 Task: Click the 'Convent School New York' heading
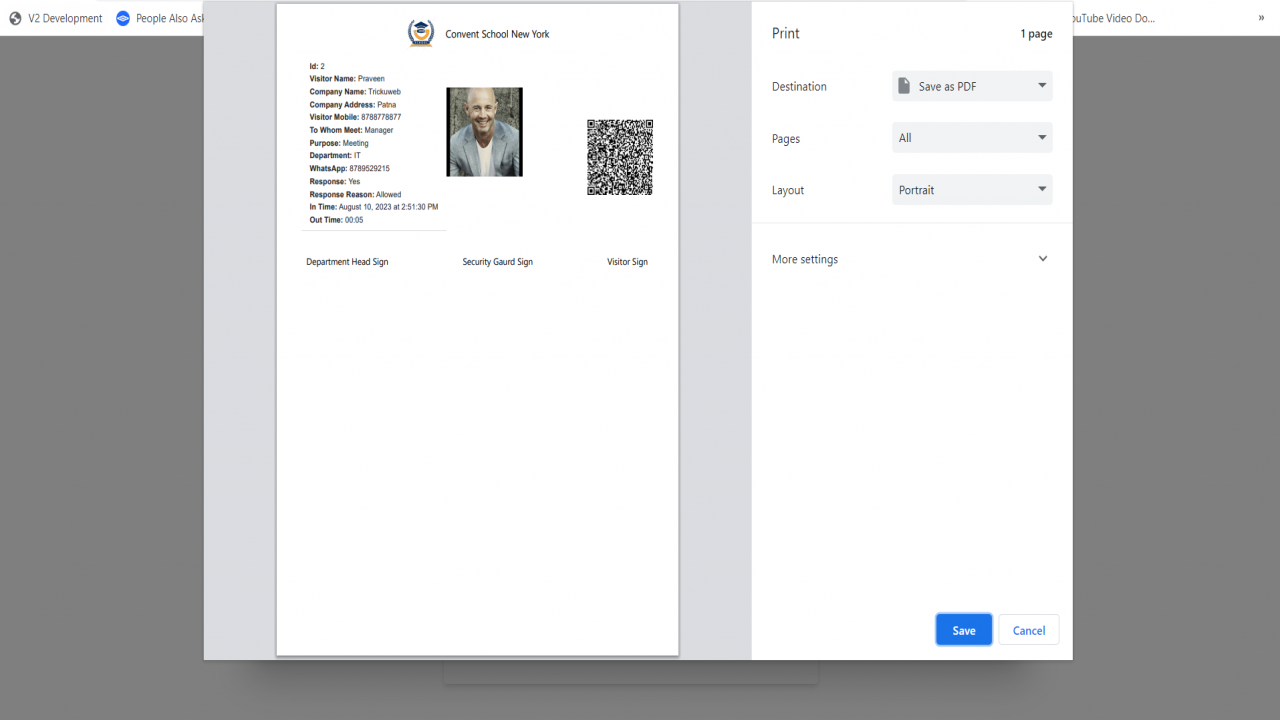coord(497,34)
